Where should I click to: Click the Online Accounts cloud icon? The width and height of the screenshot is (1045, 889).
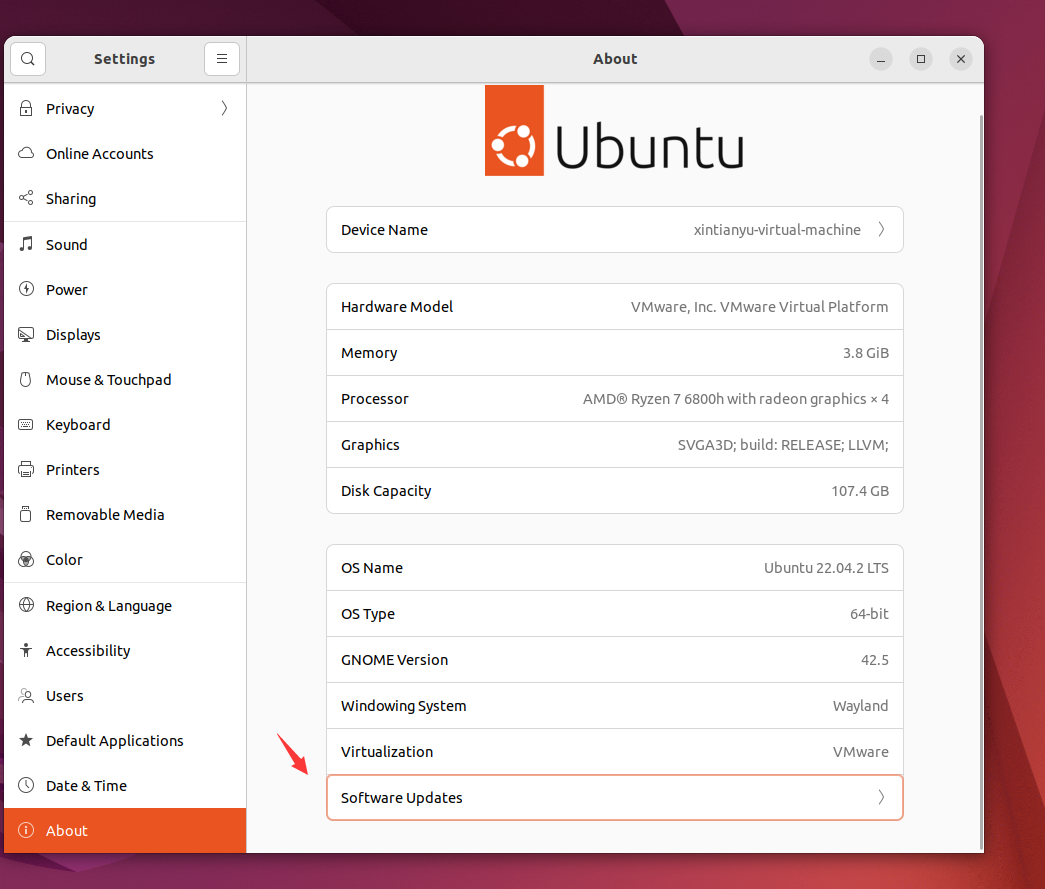(x=26, y=153)
